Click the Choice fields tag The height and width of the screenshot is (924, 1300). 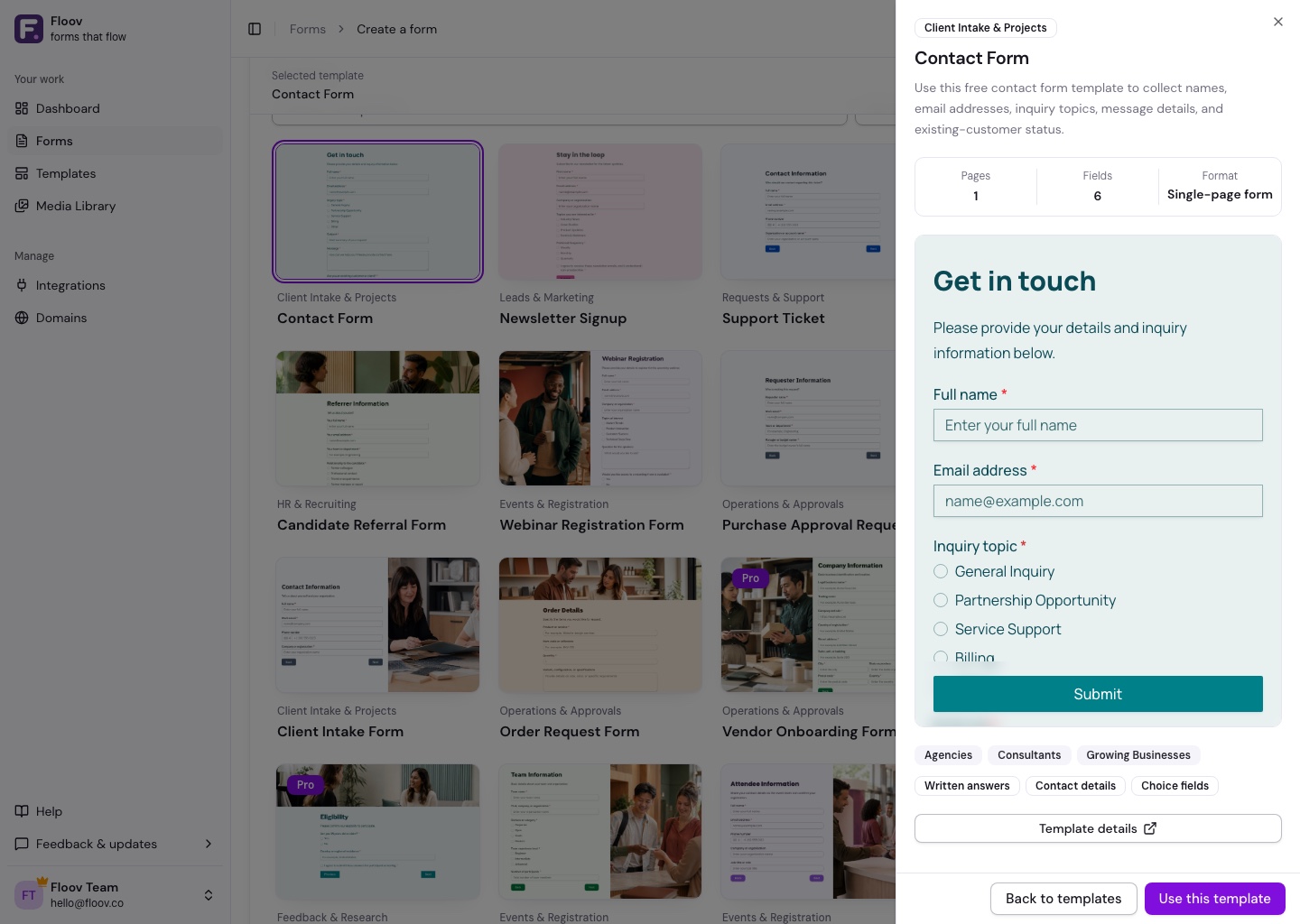(1175, 786)
